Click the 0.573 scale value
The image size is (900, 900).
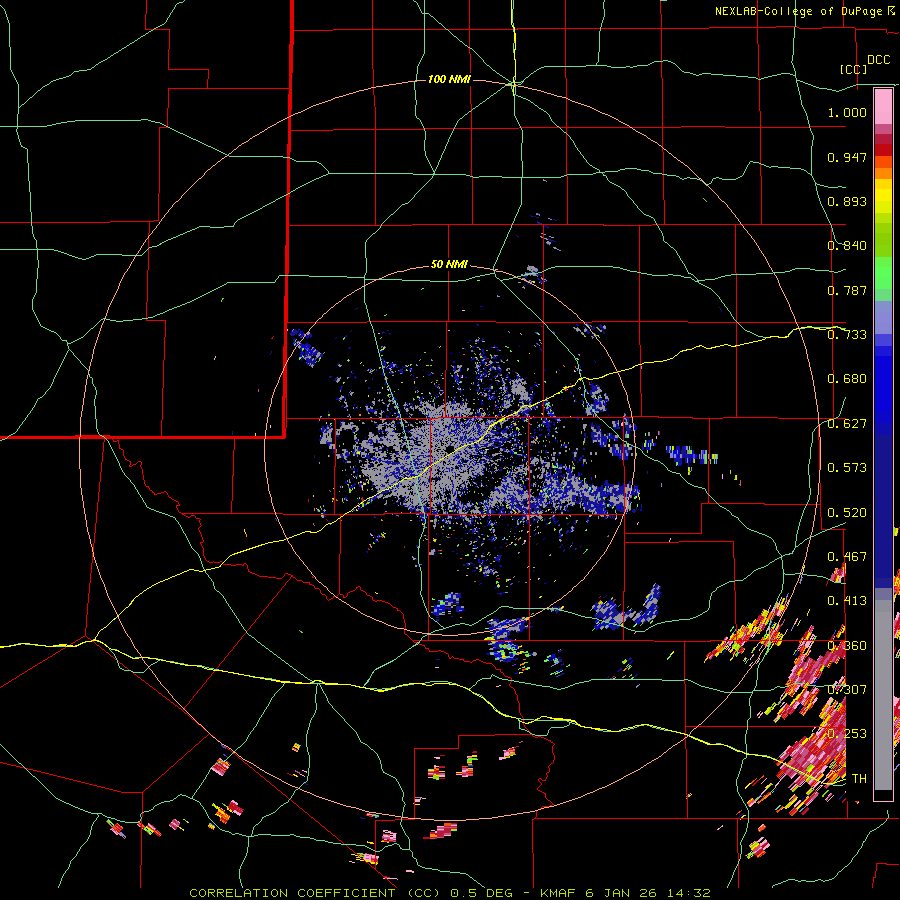pyautogui.click(x=847, y=468)
